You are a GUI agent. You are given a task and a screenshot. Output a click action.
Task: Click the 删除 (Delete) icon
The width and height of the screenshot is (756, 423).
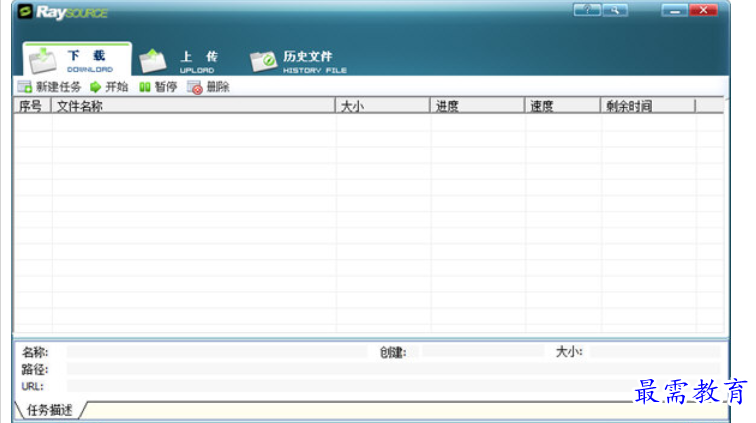click(195, 88)
